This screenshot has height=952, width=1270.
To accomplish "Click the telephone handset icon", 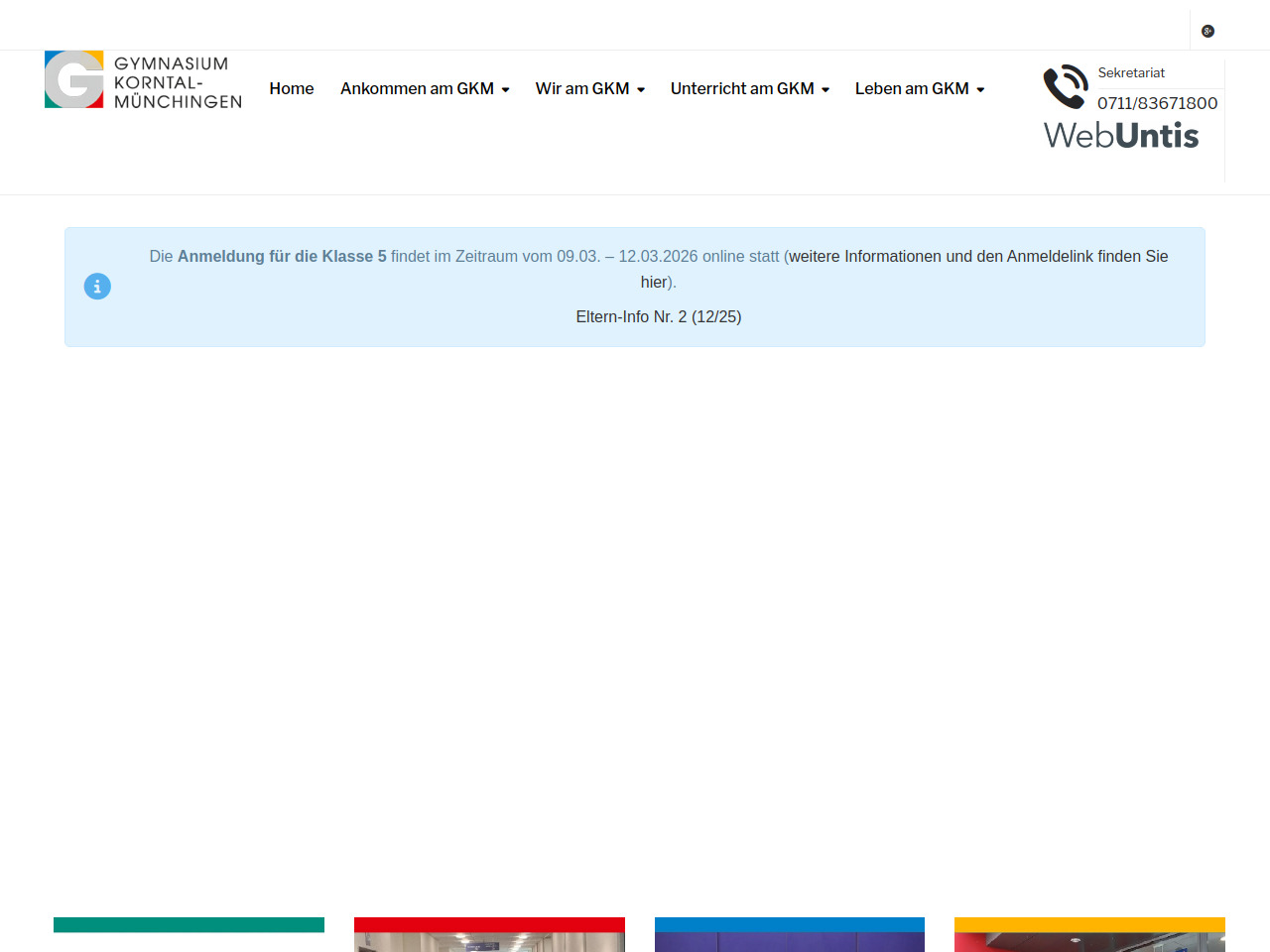I will 1066,86.
